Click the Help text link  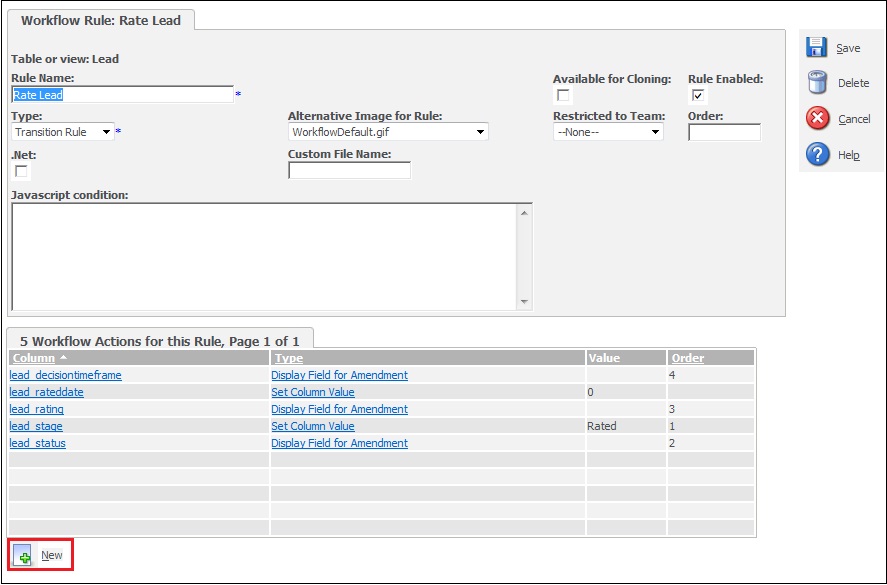pyautogui.click(x=849, y=155)
